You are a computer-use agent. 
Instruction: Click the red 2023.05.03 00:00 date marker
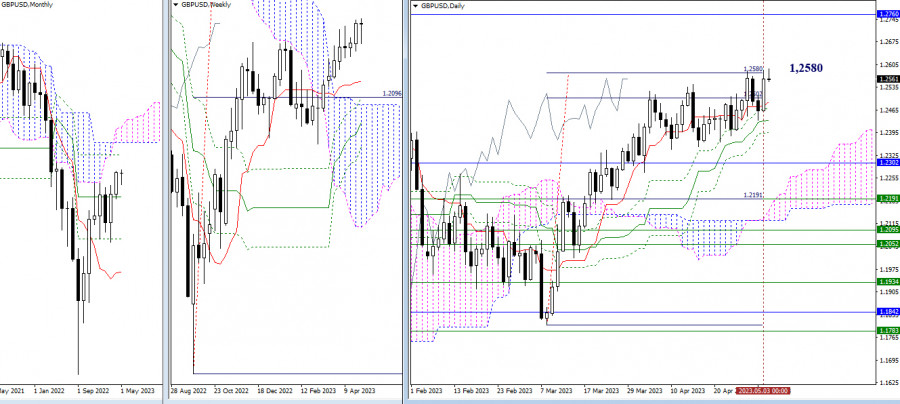click(762, 391)
